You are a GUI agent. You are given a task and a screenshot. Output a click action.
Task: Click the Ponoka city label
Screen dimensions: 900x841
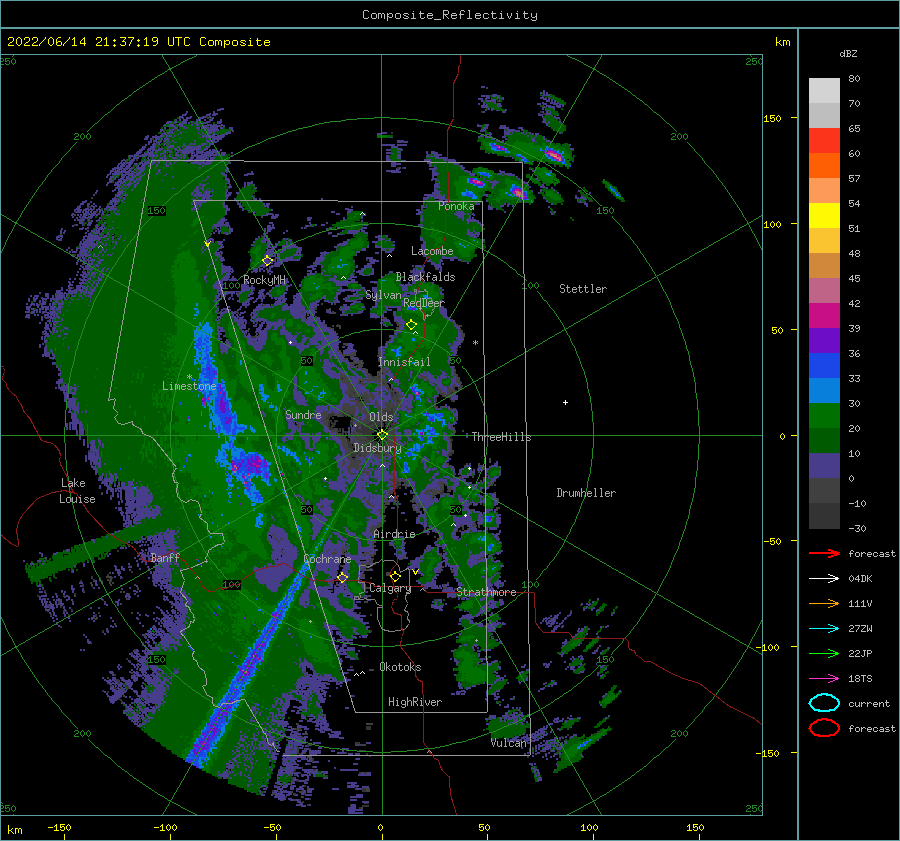coord(456,206)
